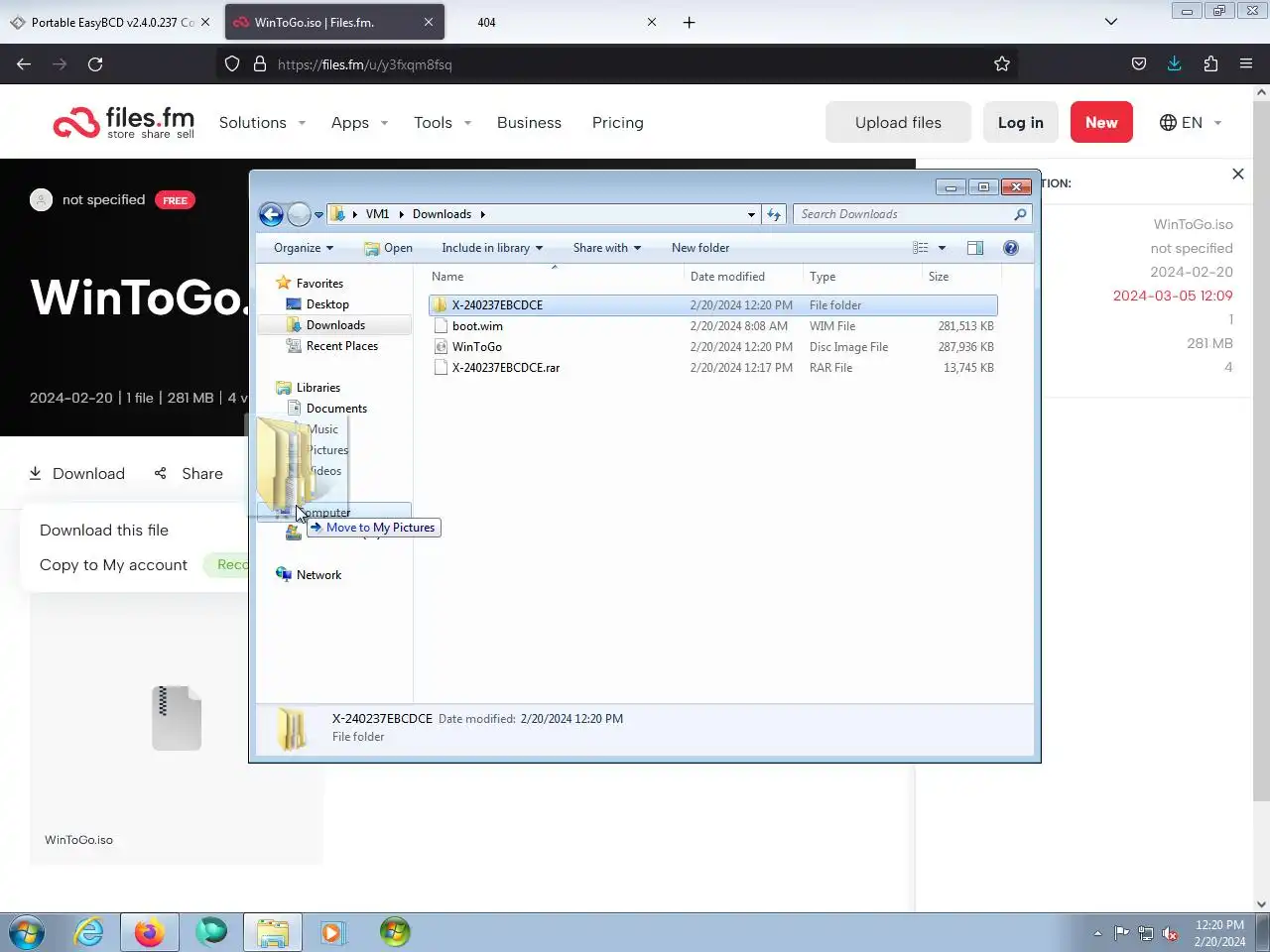Viewport: 1270px width, 952px height.
Task: Open the view options dropdown arrow
Action: (942, 248)
